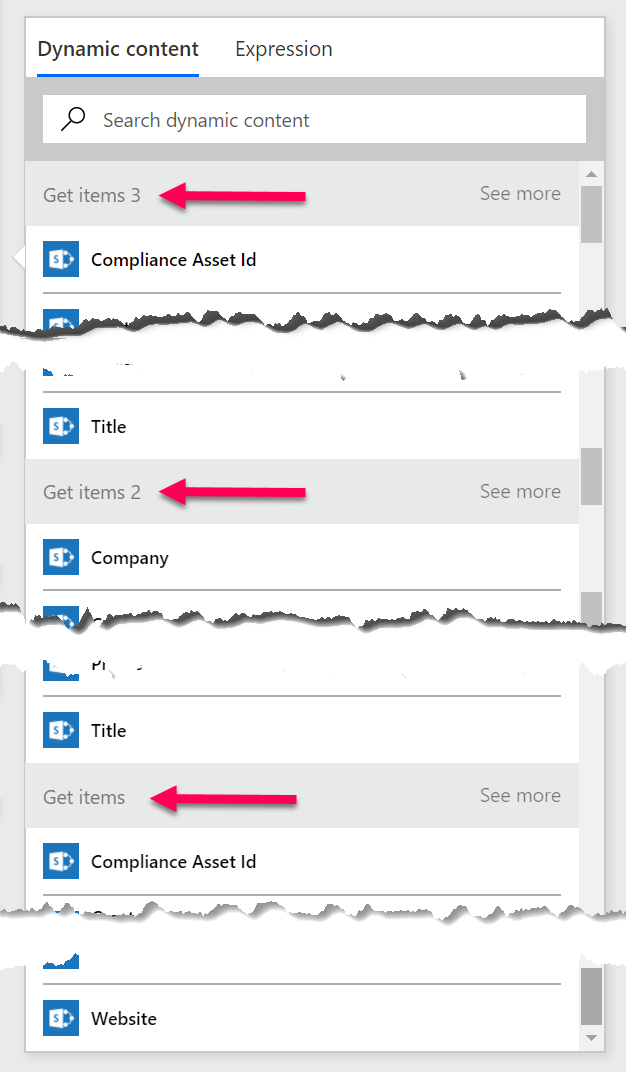Click scrollbar down arrow
The height and width of the screenshot is (1072, 626).
(591, 1039)
